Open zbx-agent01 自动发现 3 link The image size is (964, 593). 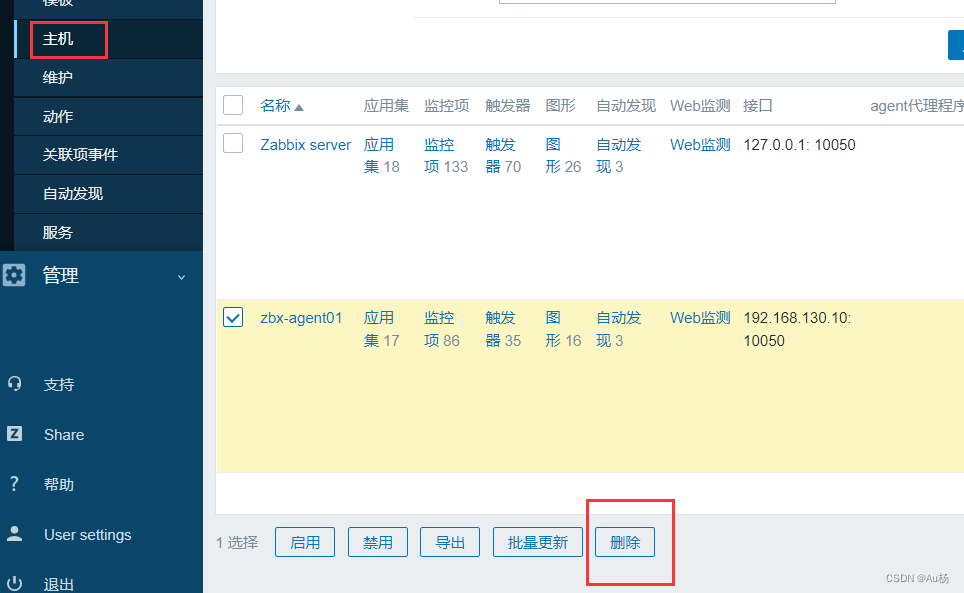tap(618, 329)
